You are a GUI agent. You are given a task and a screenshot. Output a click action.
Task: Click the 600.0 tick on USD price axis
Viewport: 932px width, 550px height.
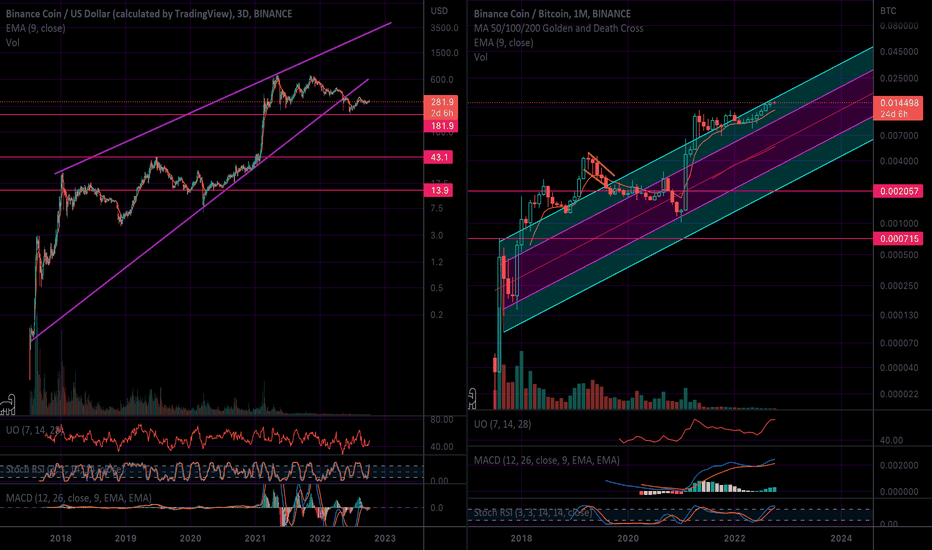point(442,80)
